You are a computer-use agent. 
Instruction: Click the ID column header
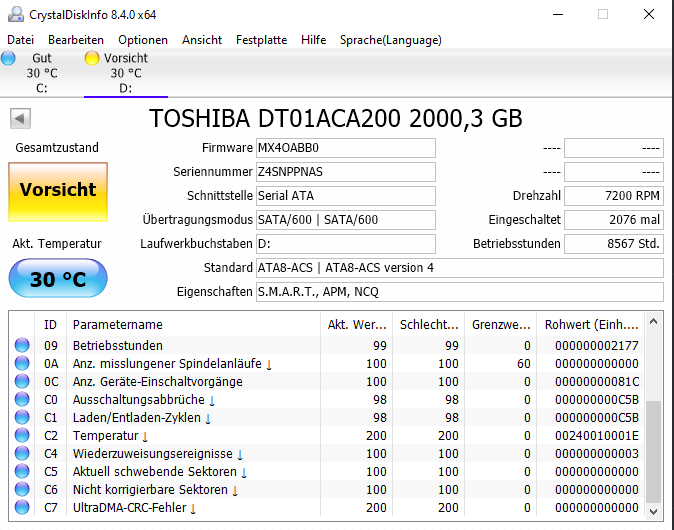[x=50, y=325]
